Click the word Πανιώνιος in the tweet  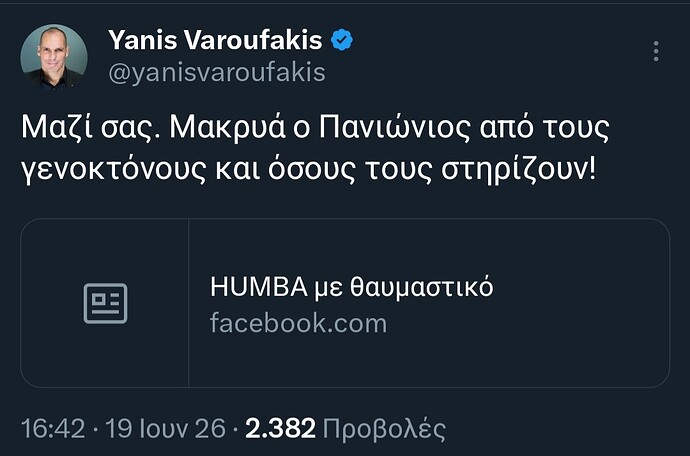point(395,128)
